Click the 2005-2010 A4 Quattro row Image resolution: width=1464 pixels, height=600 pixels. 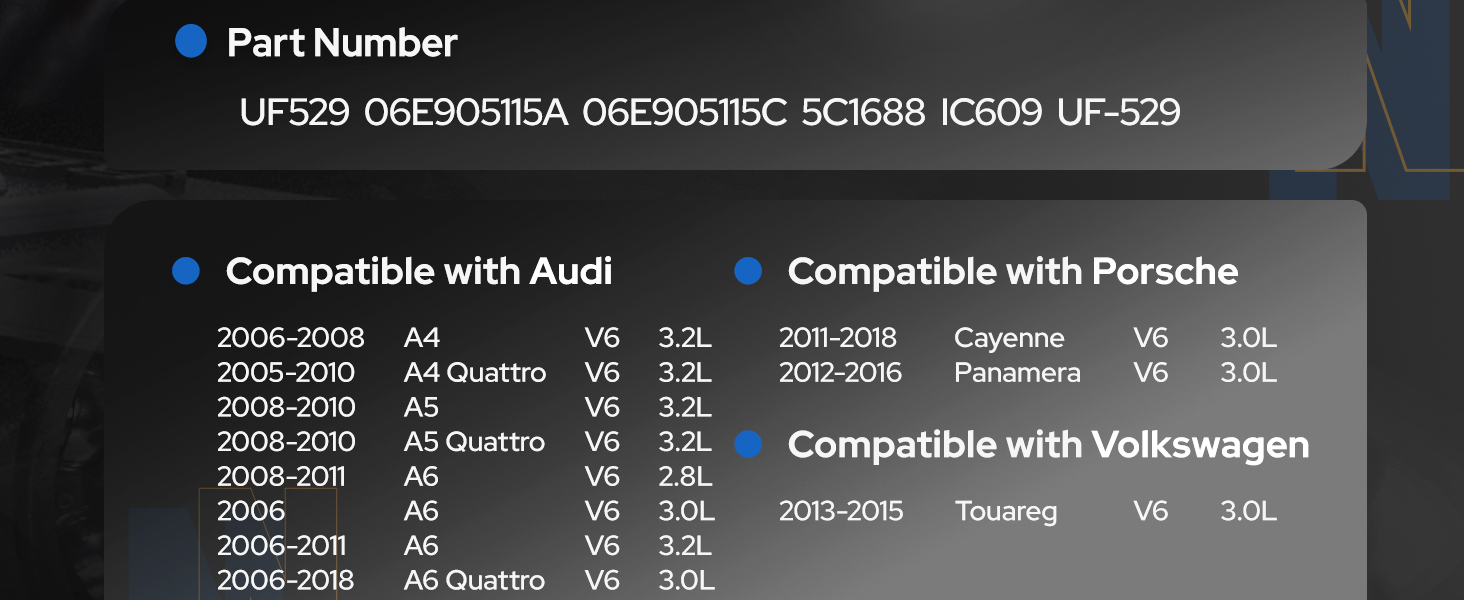click(465, 373)
